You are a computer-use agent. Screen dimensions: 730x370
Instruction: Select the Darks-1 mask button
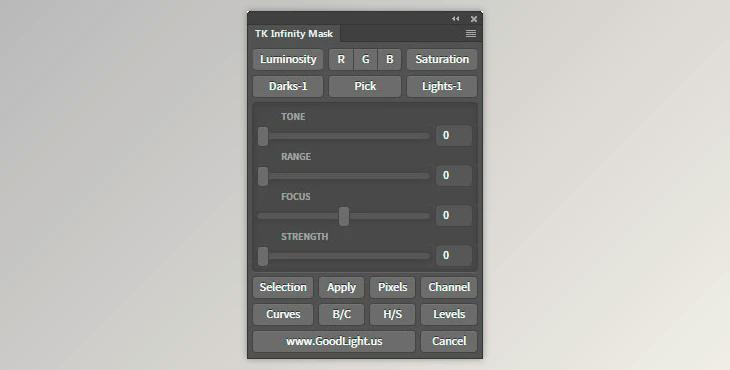pos(288,87)
